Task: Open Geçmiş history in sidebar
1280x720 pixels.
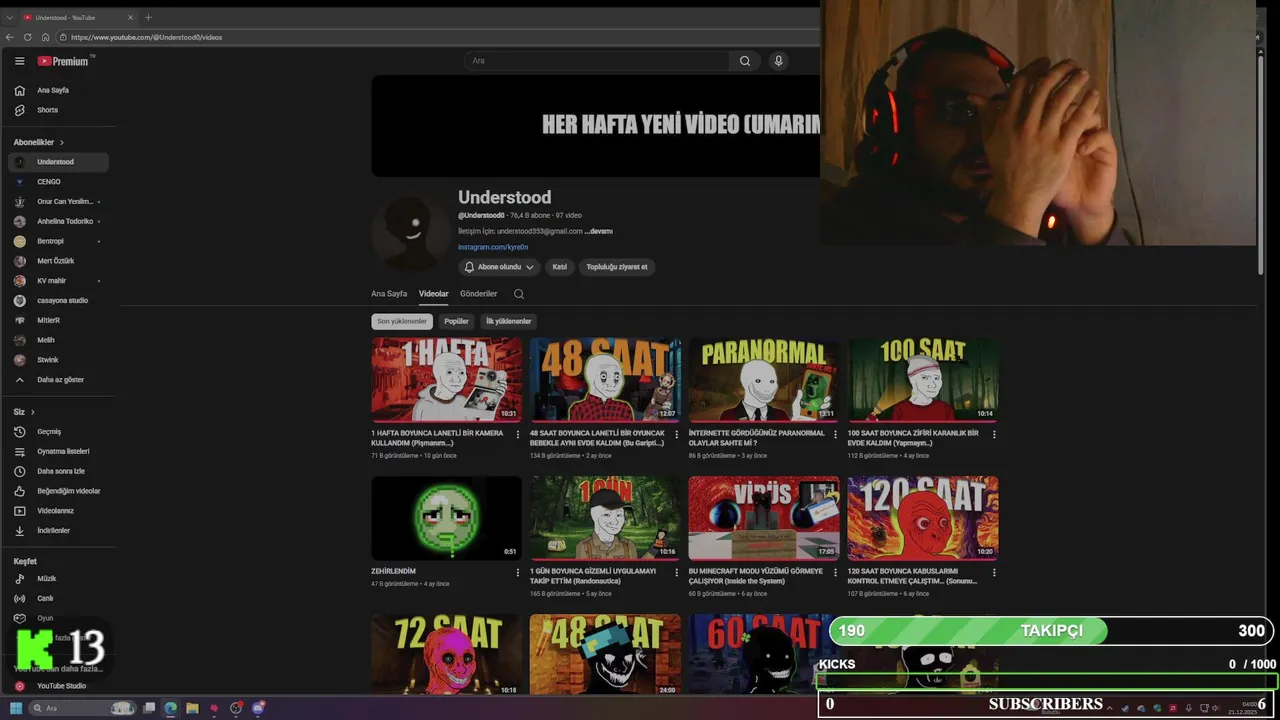Action: coord(59,431)
